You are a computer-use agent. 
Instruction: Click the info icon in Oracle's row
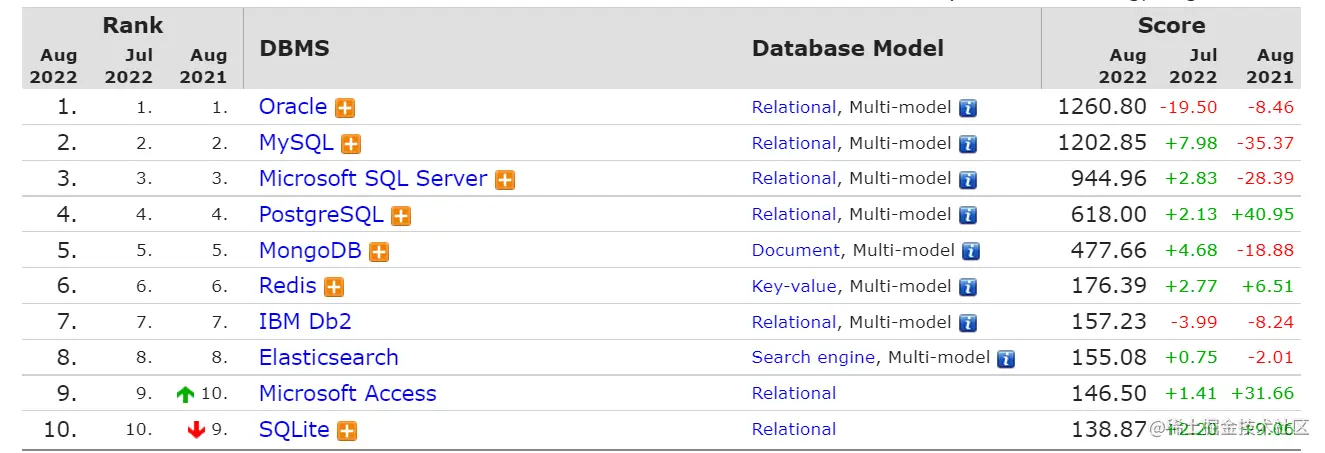[968, 108]
